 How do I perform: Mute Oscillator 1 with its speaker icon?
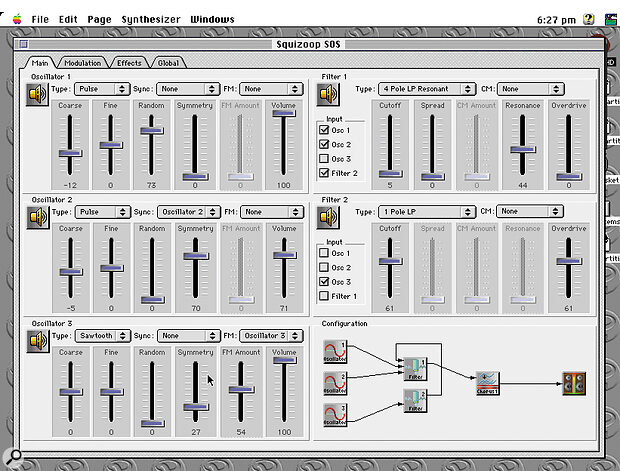pos(37,95)
